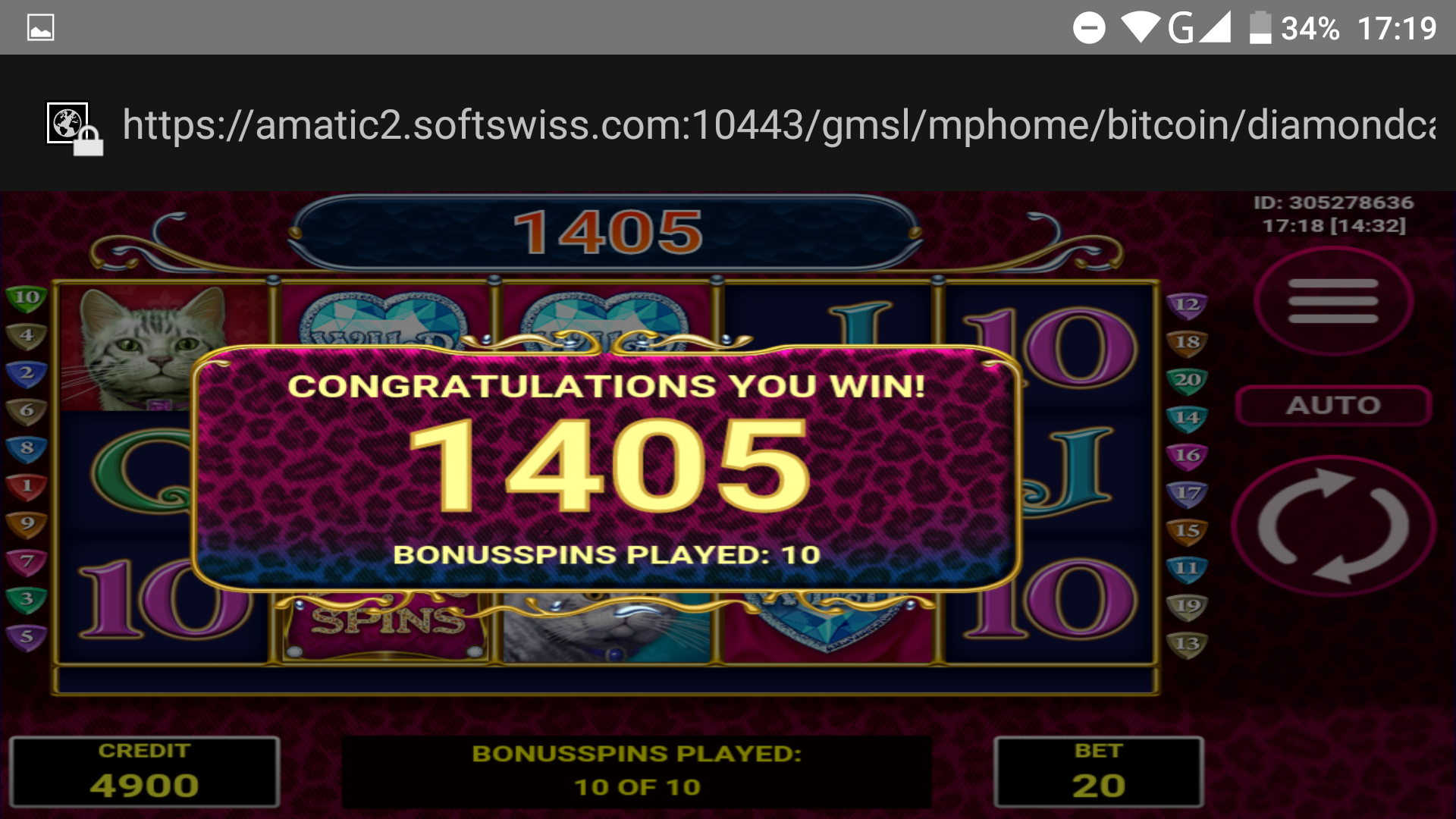Open the hamburger menu button

pos(1333,301)
